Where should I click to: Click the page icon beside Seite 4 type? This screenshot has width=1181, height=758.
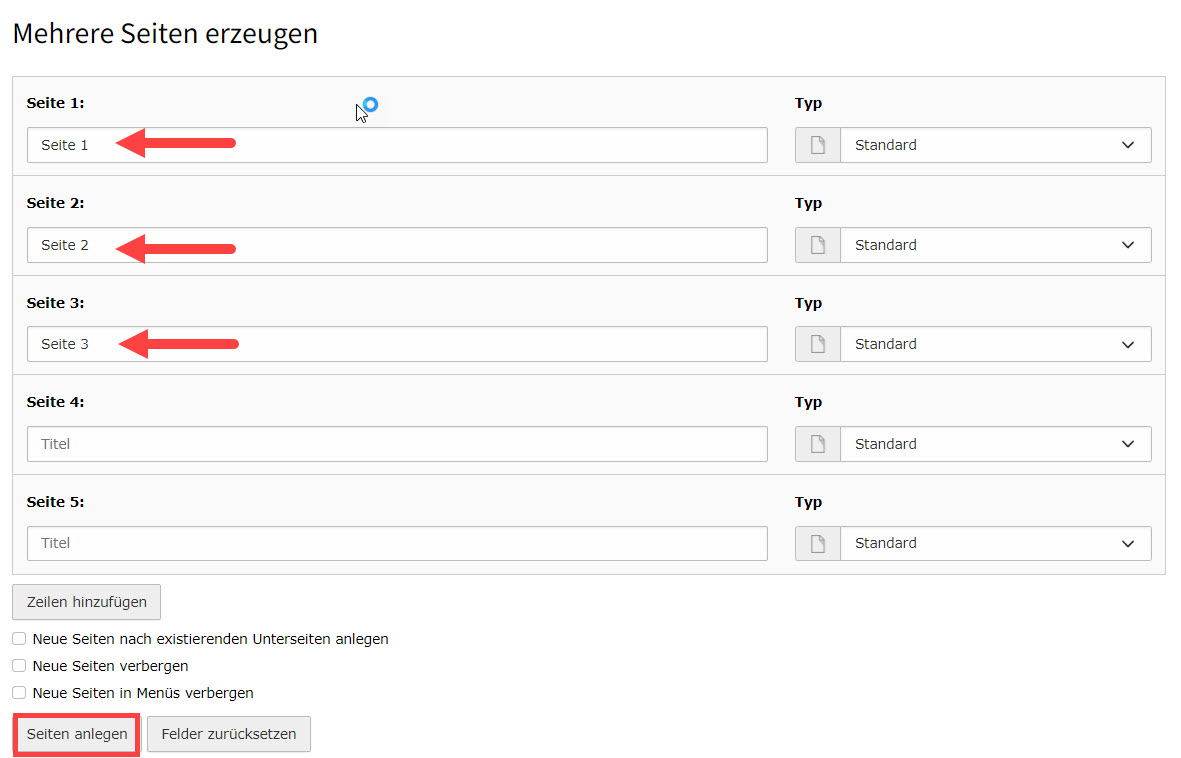pyautogui.click(x=818, y=444)
